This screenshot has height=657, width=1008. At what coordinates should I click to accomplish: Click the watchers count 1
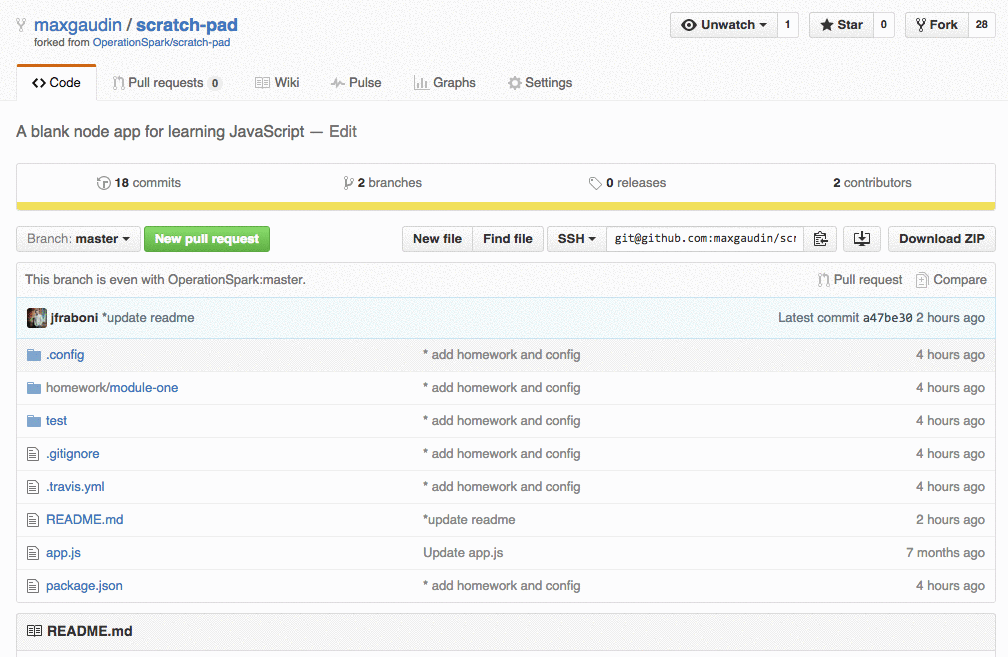pos(788,25)
